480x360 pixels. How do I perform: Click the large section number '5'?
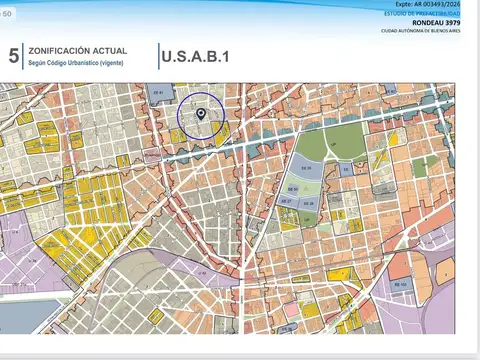point(14,56)
